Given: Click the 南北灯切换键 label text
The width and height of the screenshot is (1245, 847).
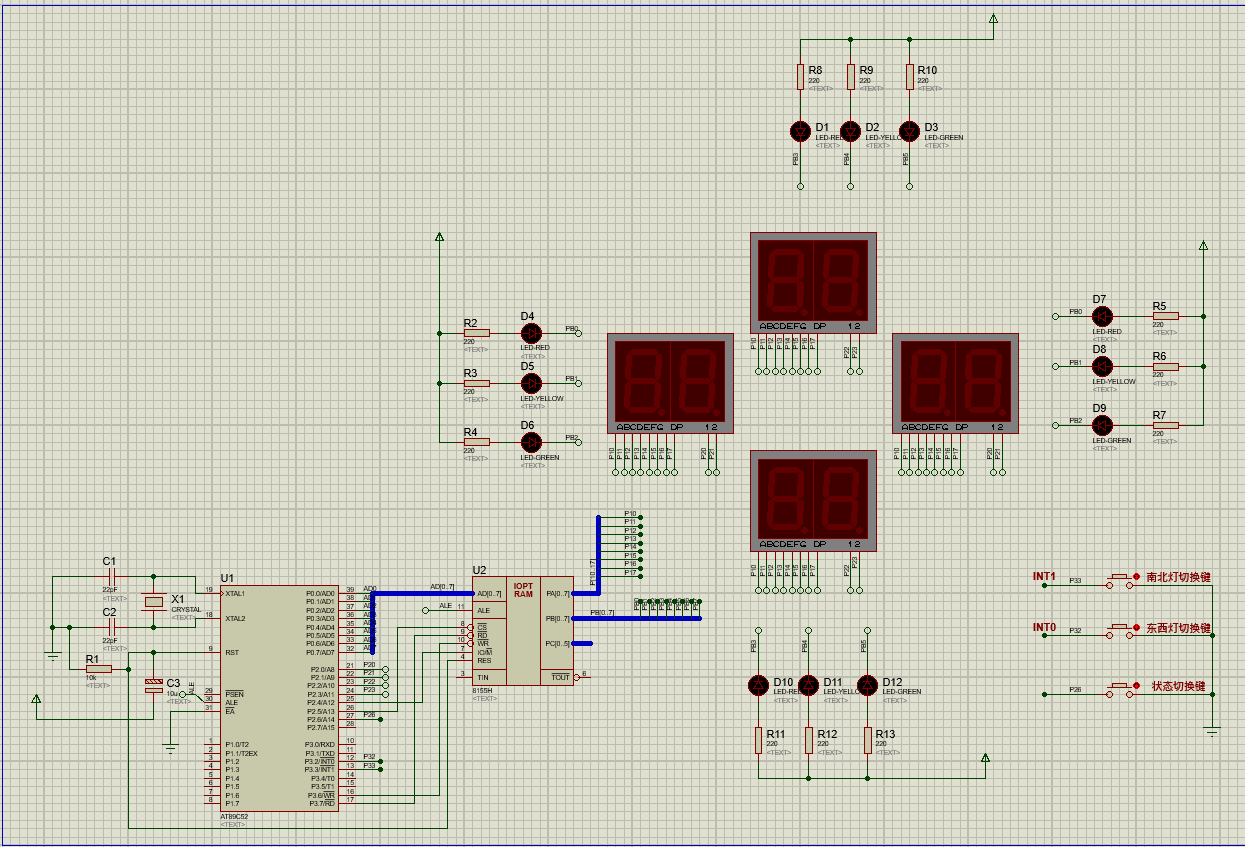Looking at the screenshot, I should point(1178,577).
